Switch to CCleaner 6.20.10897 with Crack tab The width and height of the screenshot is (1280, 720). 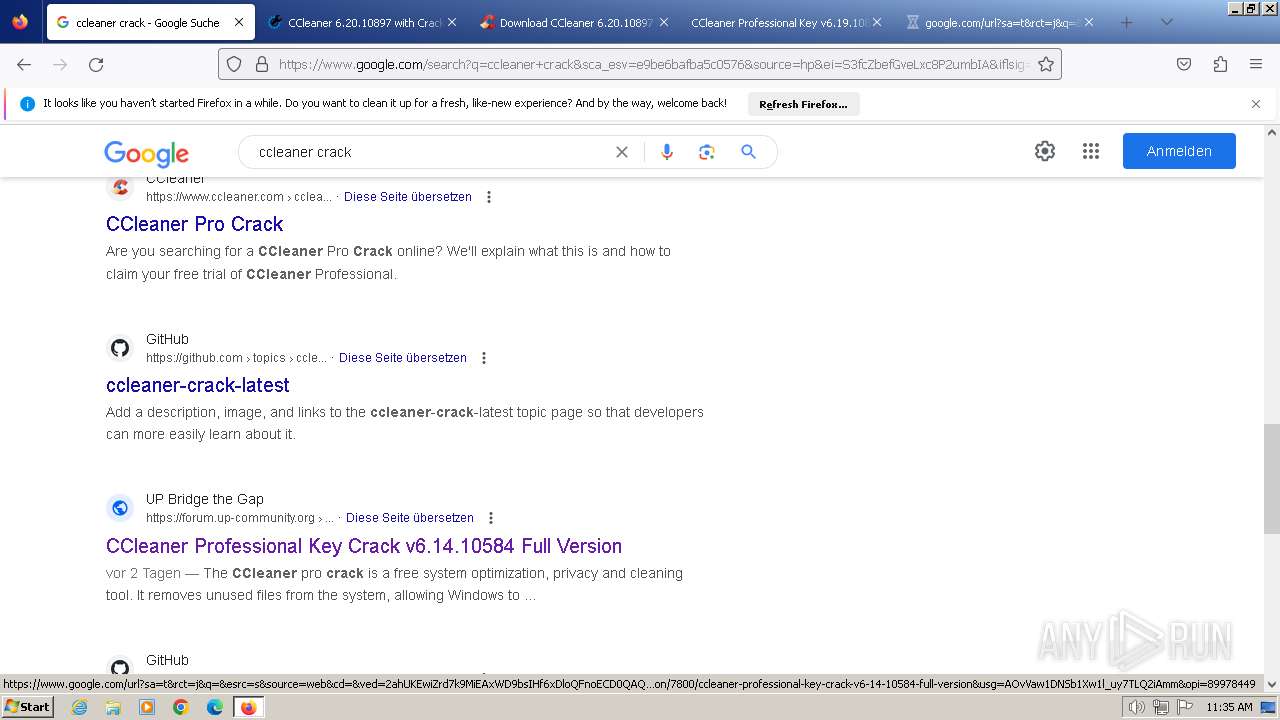pos(363,22)
